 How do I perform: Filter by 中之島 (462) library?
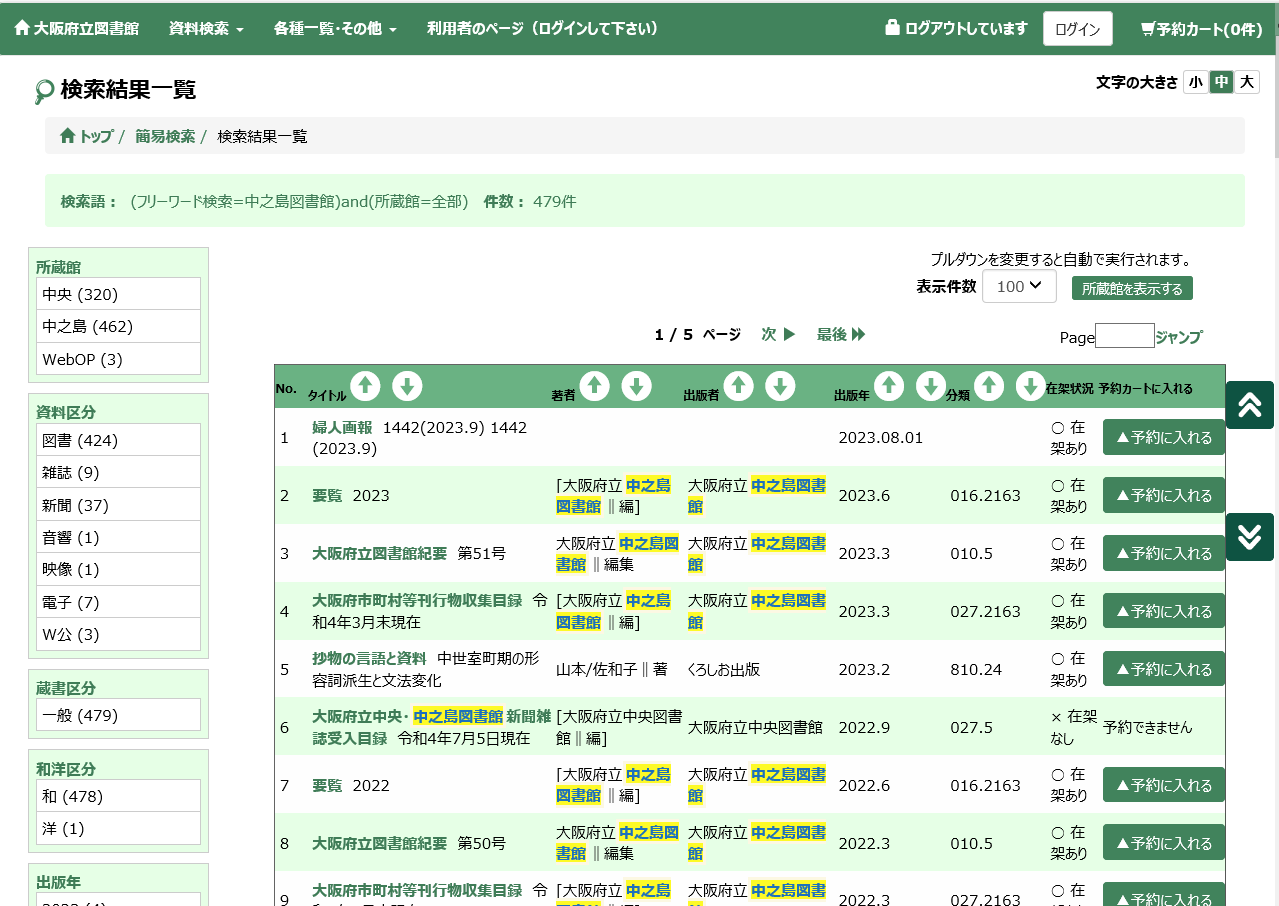pos(119,326)
